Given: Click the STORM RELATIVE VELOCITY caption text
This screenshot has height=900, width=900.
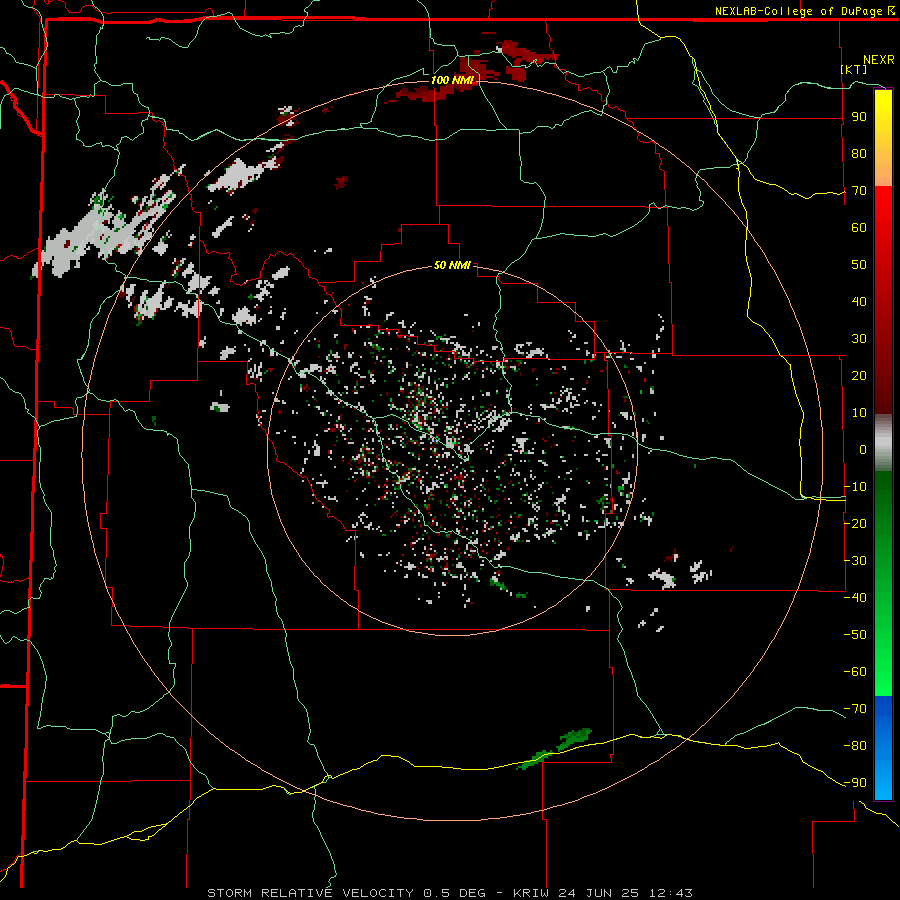Looking at the screenshot, I should (310, 893).
